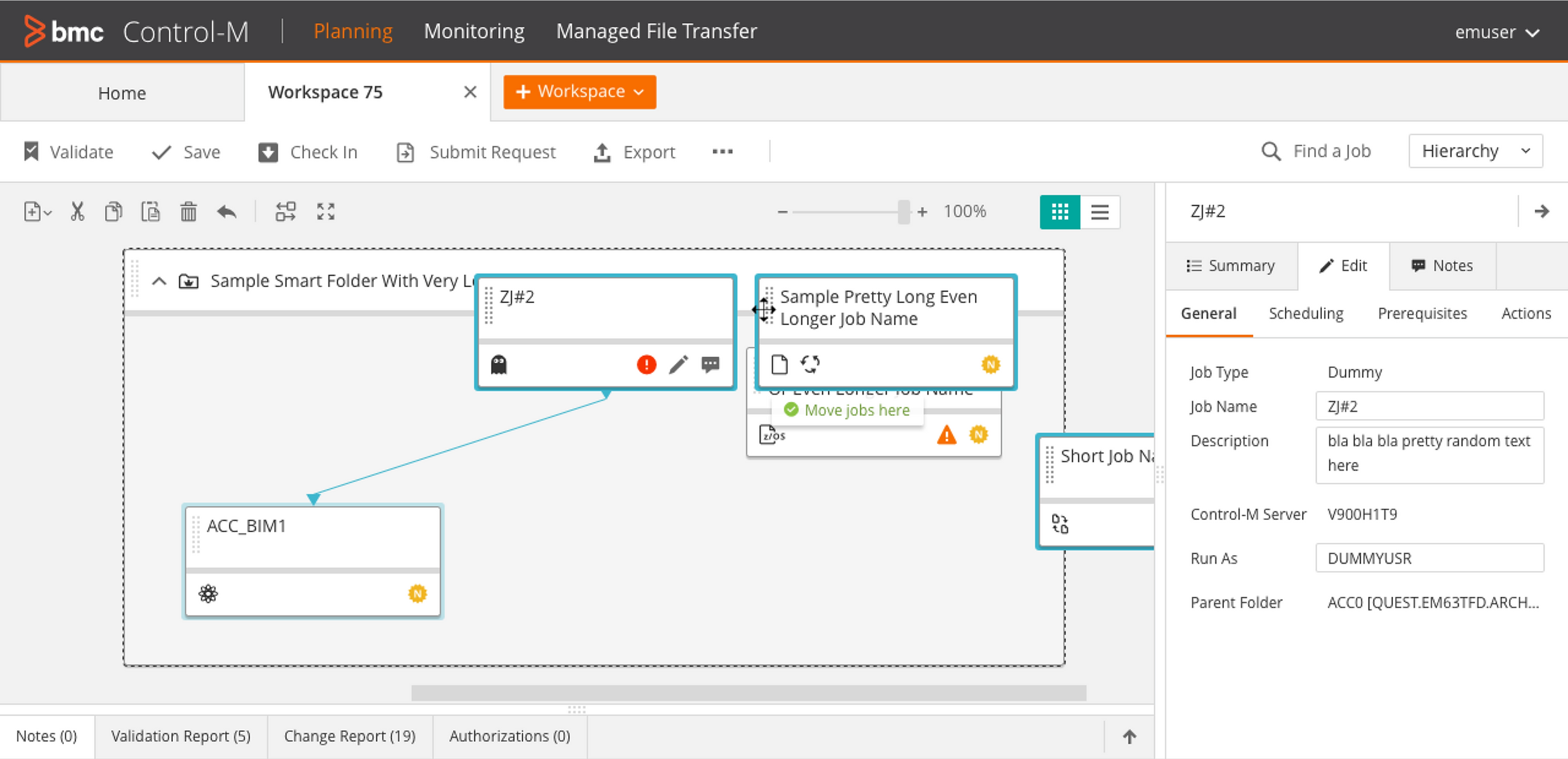Viewport: 1568px width, 759px height.
Task: Click the cut scissors icon
Action: click(77, 212)
